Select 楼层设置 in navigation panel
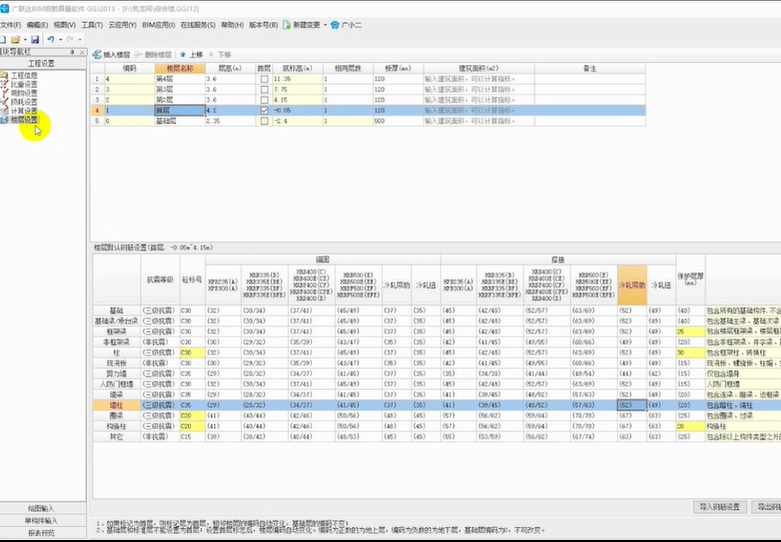This screenshot has height=542, width=781. [x=24, y=119]
